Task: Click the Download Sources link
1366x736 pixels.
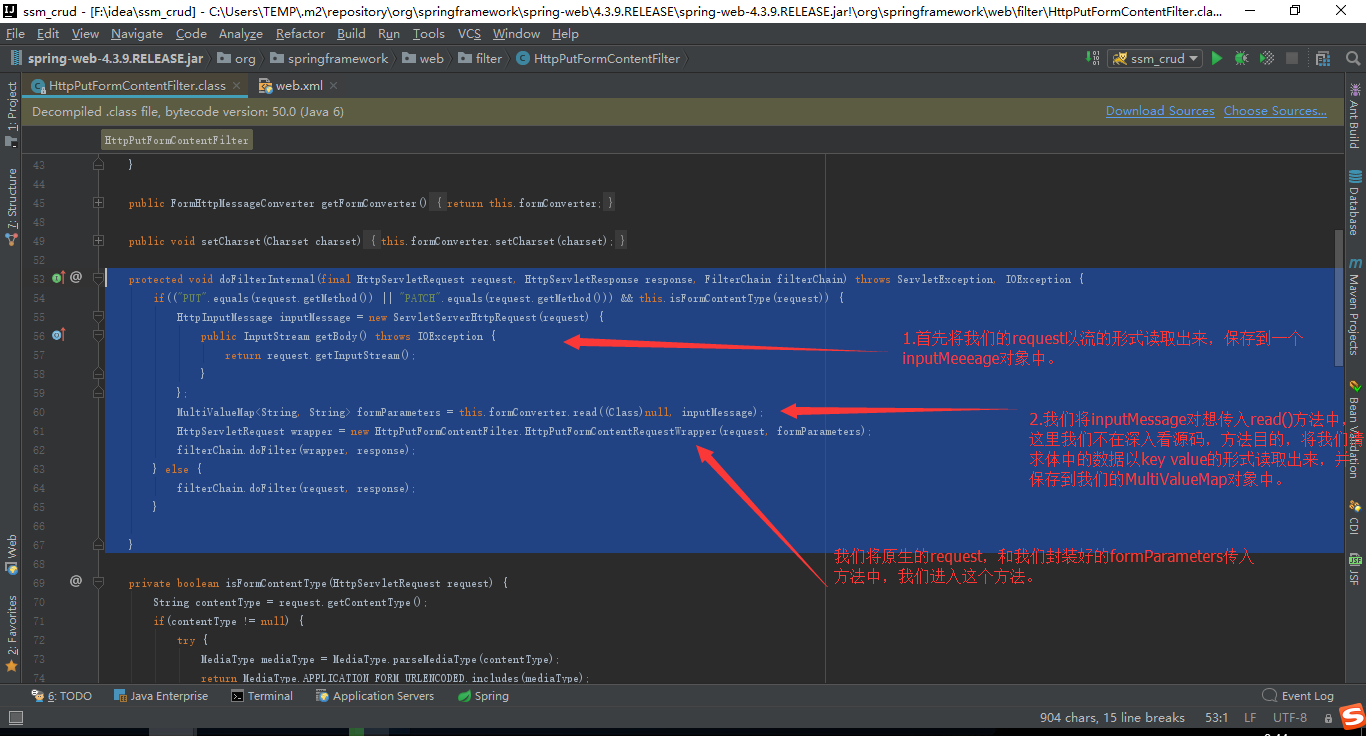Action: pyautogui.click(x=1160, y=110)
